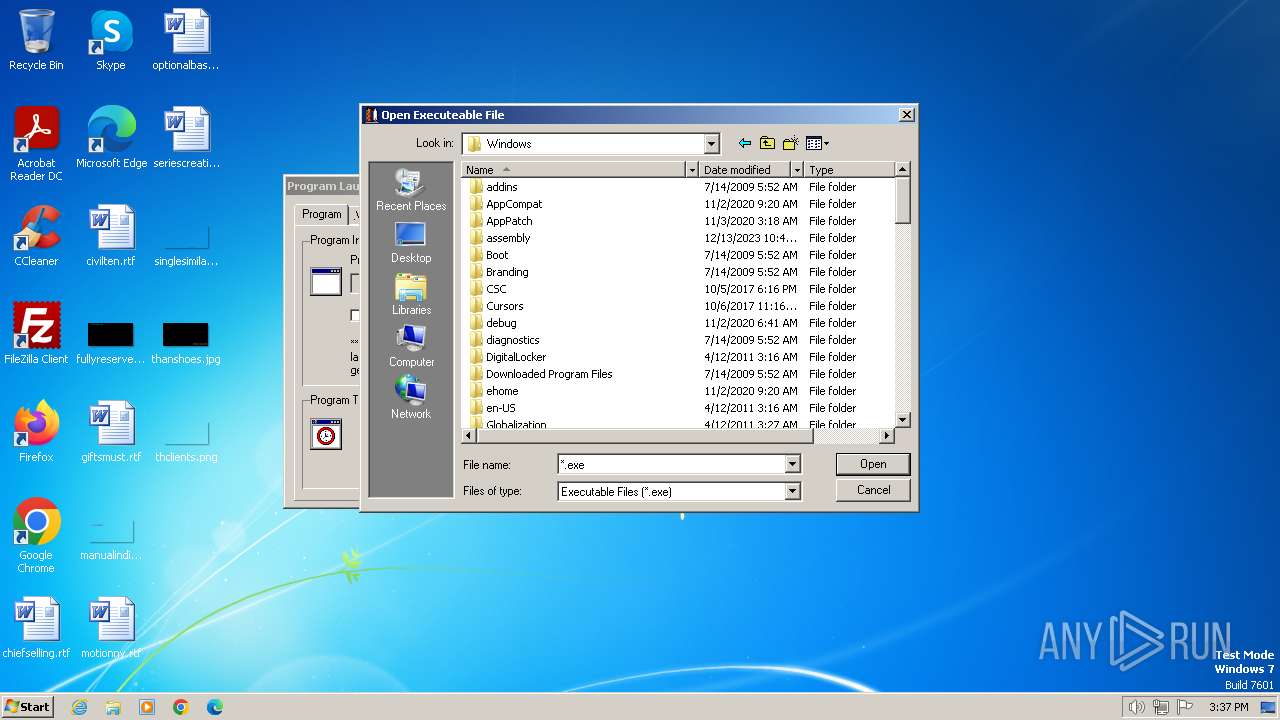Open the view menu icon in dialog

click(x=817, y=143)
